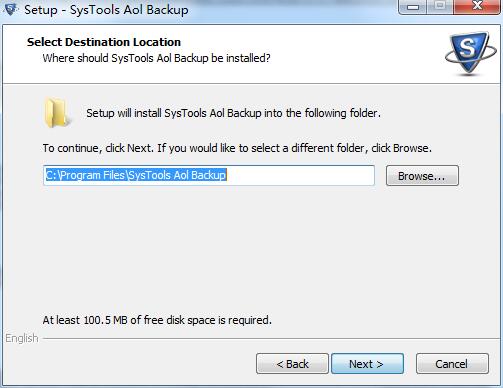Viewport: 503px width, 388px height.
Task: Click the grayed-out maximize button
Action: coord(440,6)
